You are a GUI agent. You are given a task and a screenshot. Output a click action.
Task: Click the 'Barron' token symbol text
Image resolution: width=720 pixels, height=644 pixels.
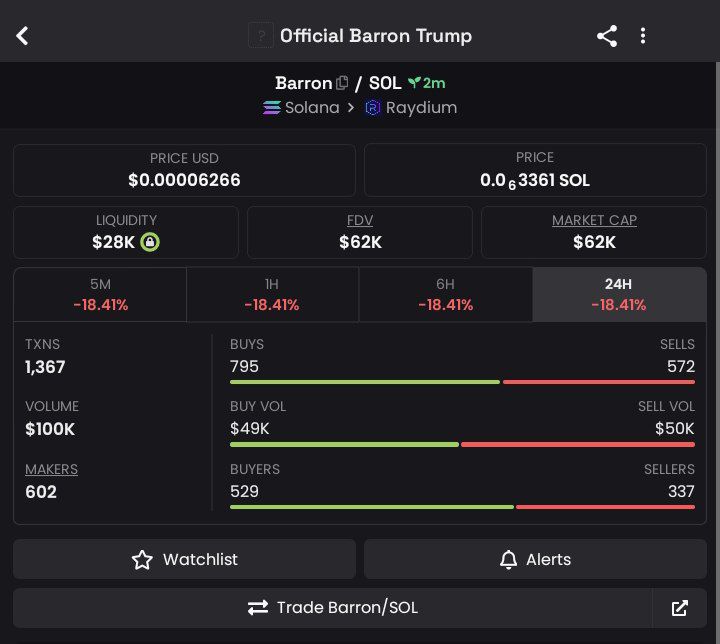304,83
